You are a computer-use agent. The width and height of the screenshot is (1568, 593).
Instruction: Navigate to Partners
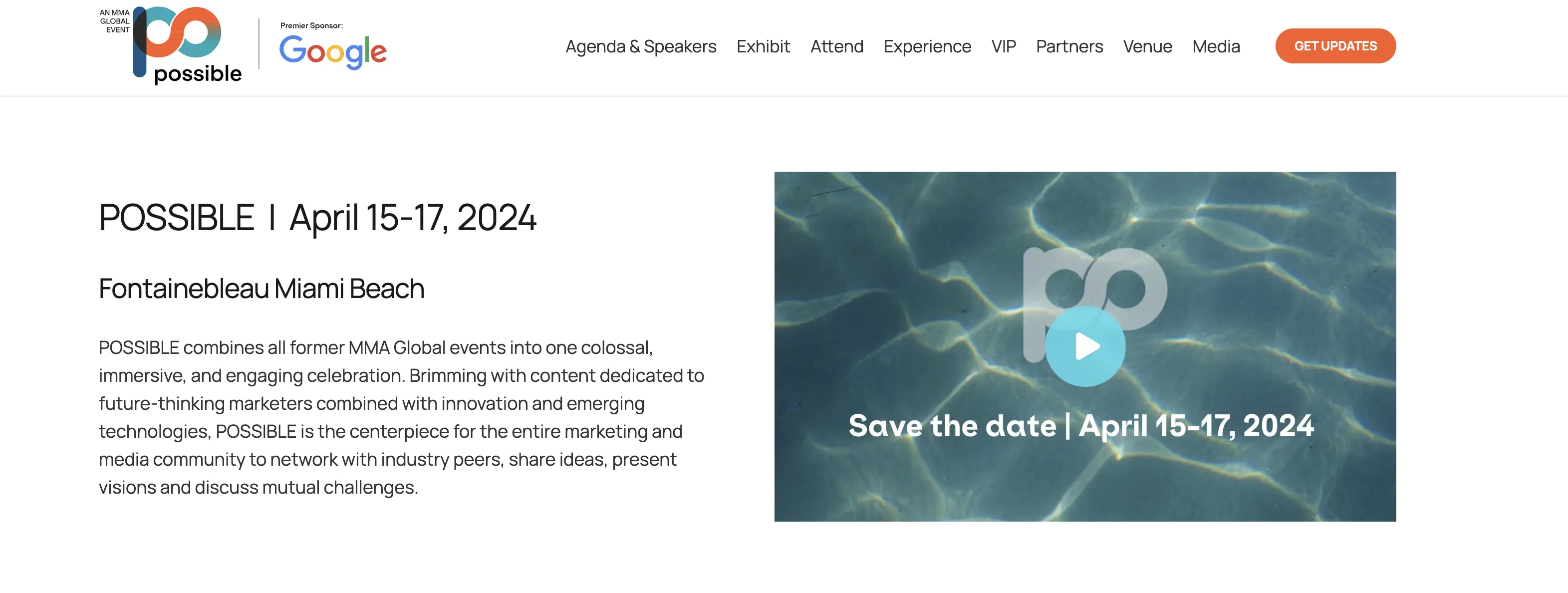[1069, 46]
